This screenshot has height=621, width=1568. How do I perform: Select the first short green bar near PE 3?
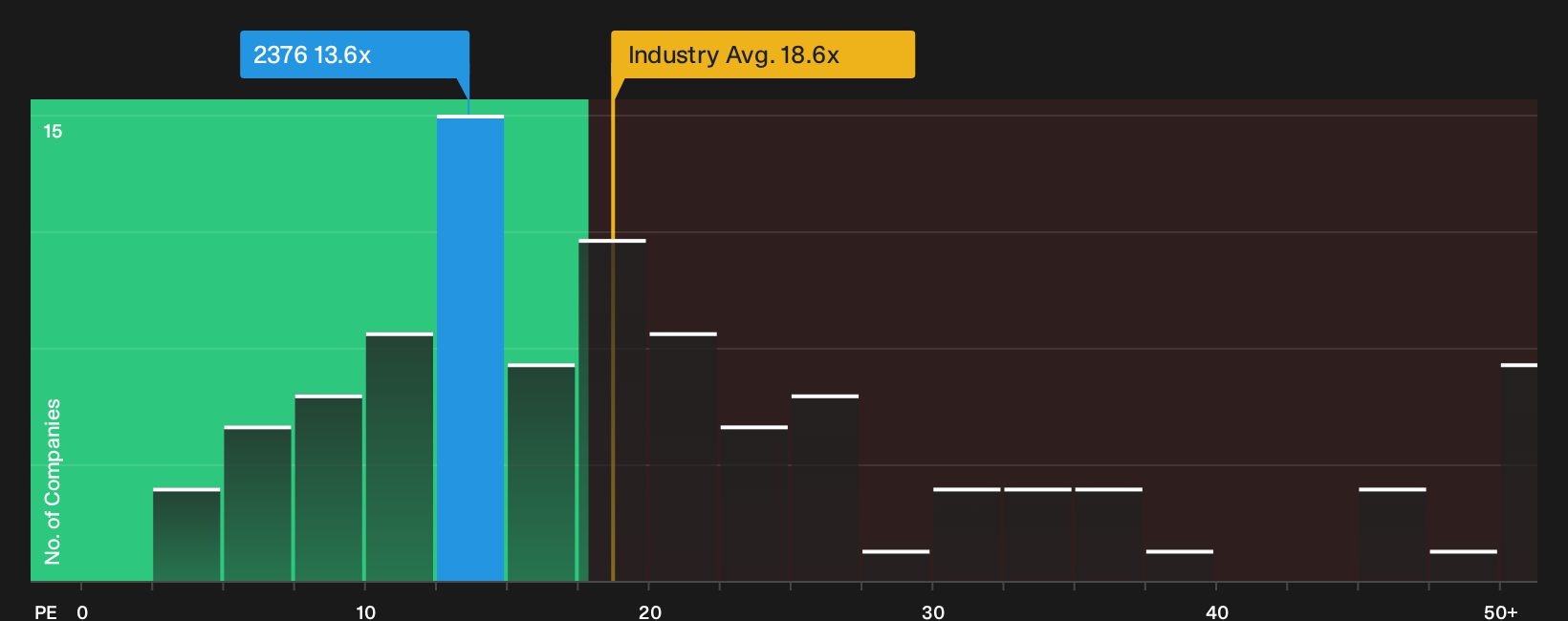pyautogui.click(x=186, y=534)
